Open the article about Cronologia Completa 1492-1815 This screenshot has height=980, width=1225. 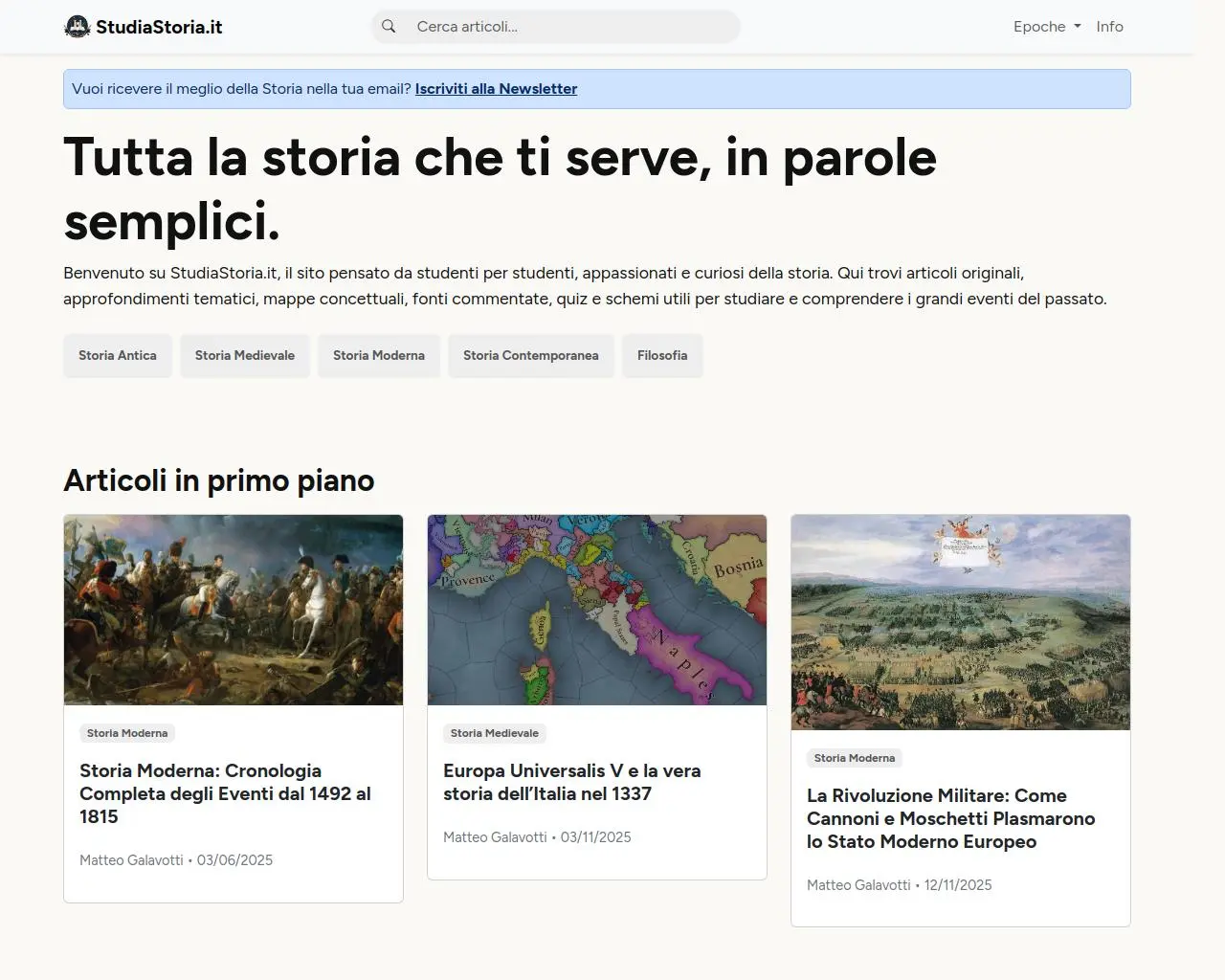[x=225, y=793]
